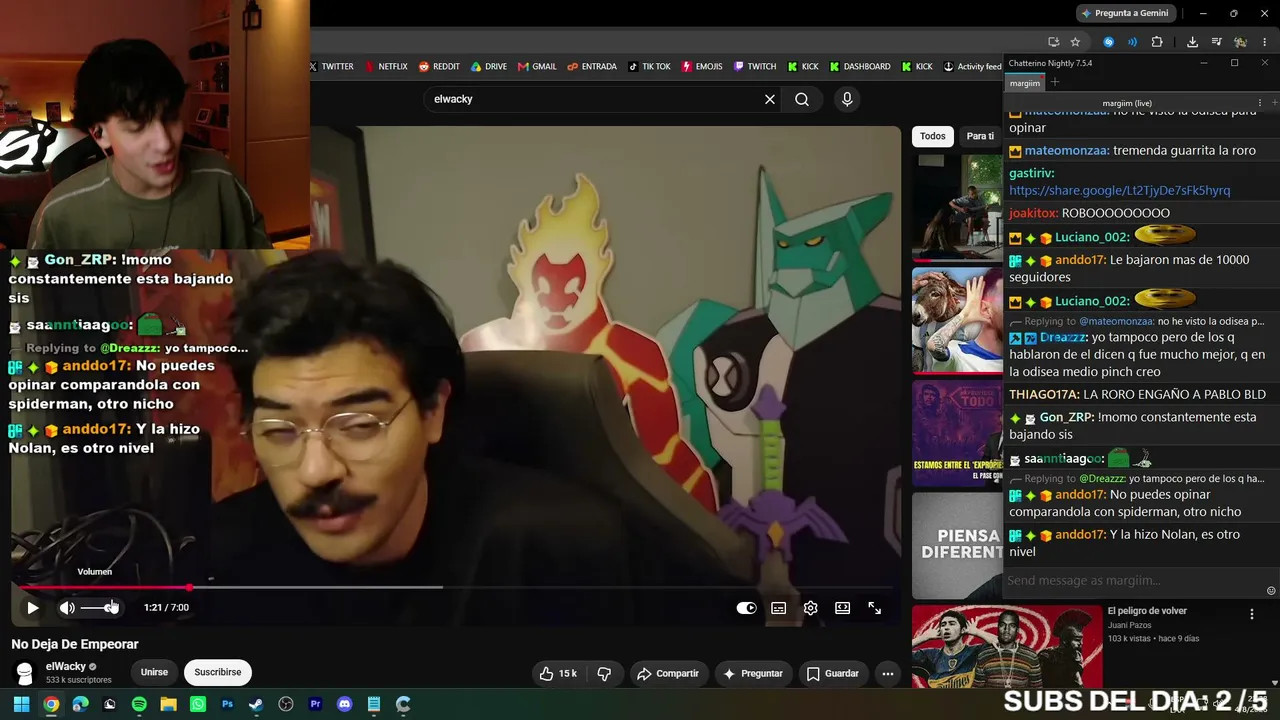
Task: Open the TWITTER bookmark
Action: point(331,67)
